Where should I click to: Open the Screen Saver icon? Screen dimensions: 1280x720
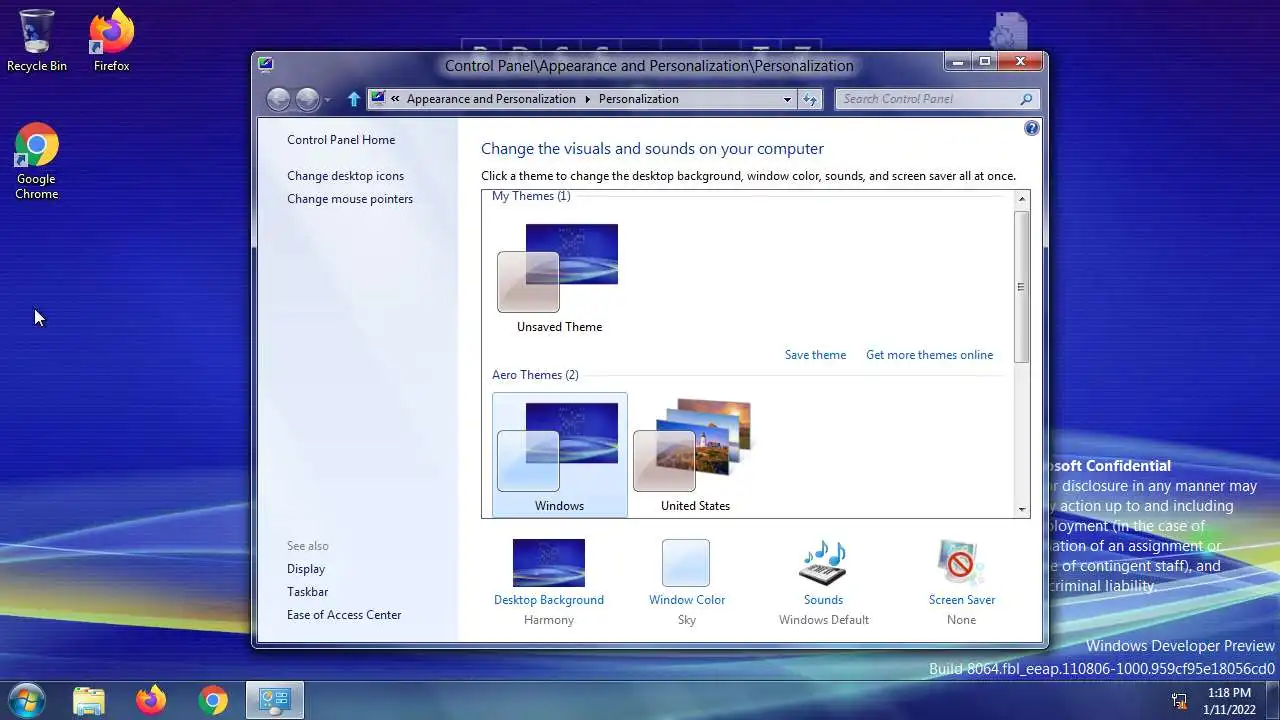961,563
